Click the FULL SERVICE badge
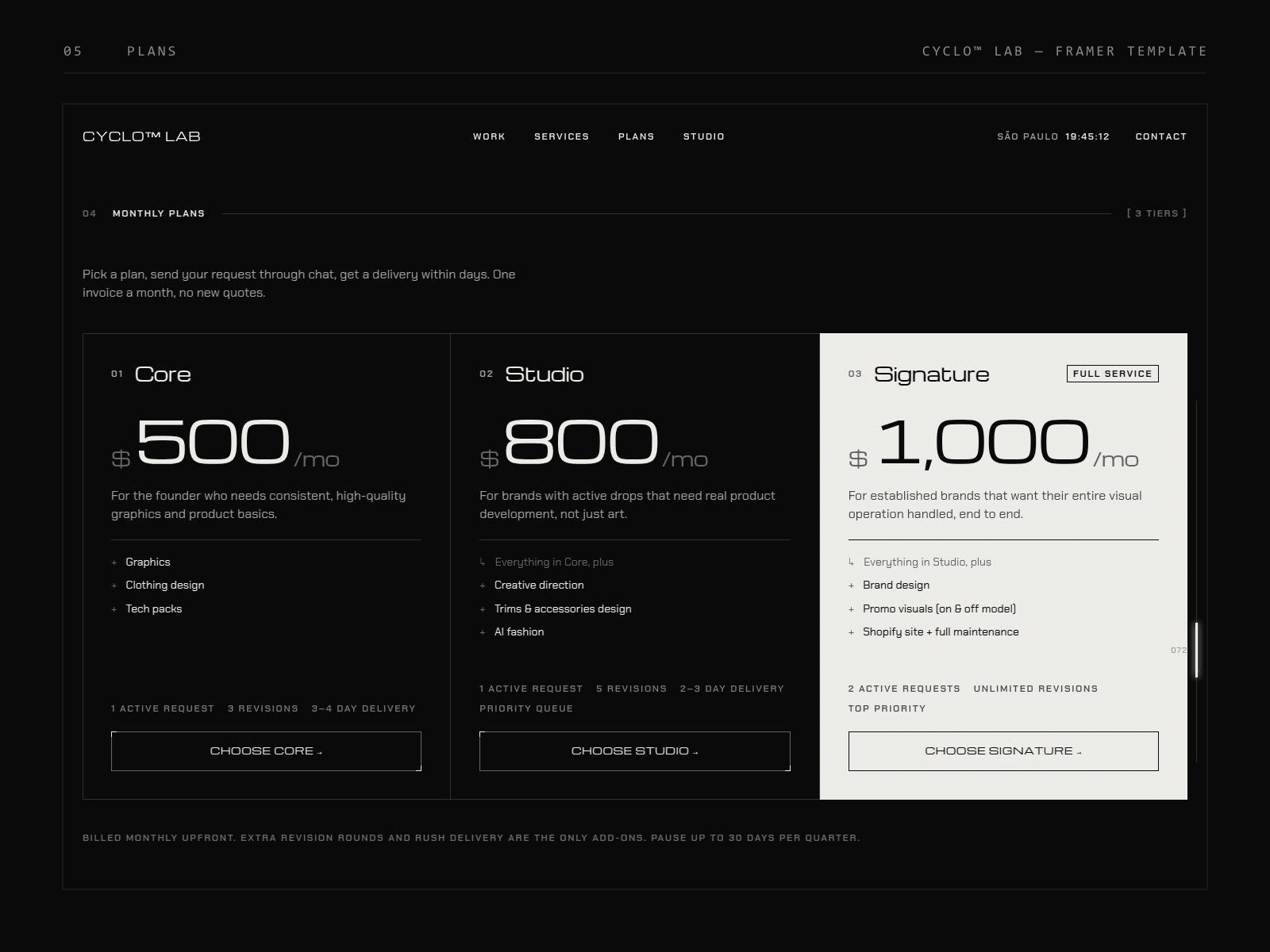 click(1112, 374)
